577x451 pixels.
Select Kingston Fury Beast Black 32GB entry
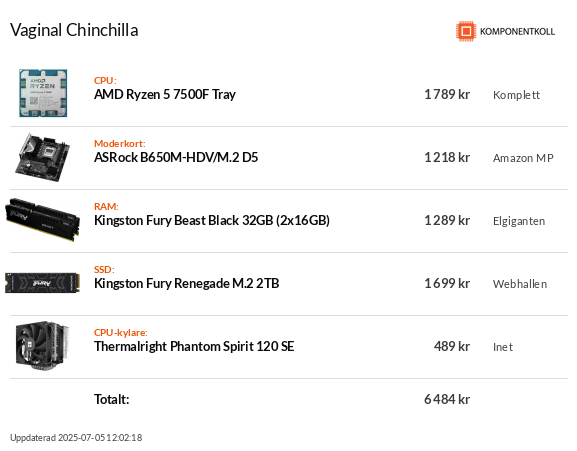coord(212,220)
